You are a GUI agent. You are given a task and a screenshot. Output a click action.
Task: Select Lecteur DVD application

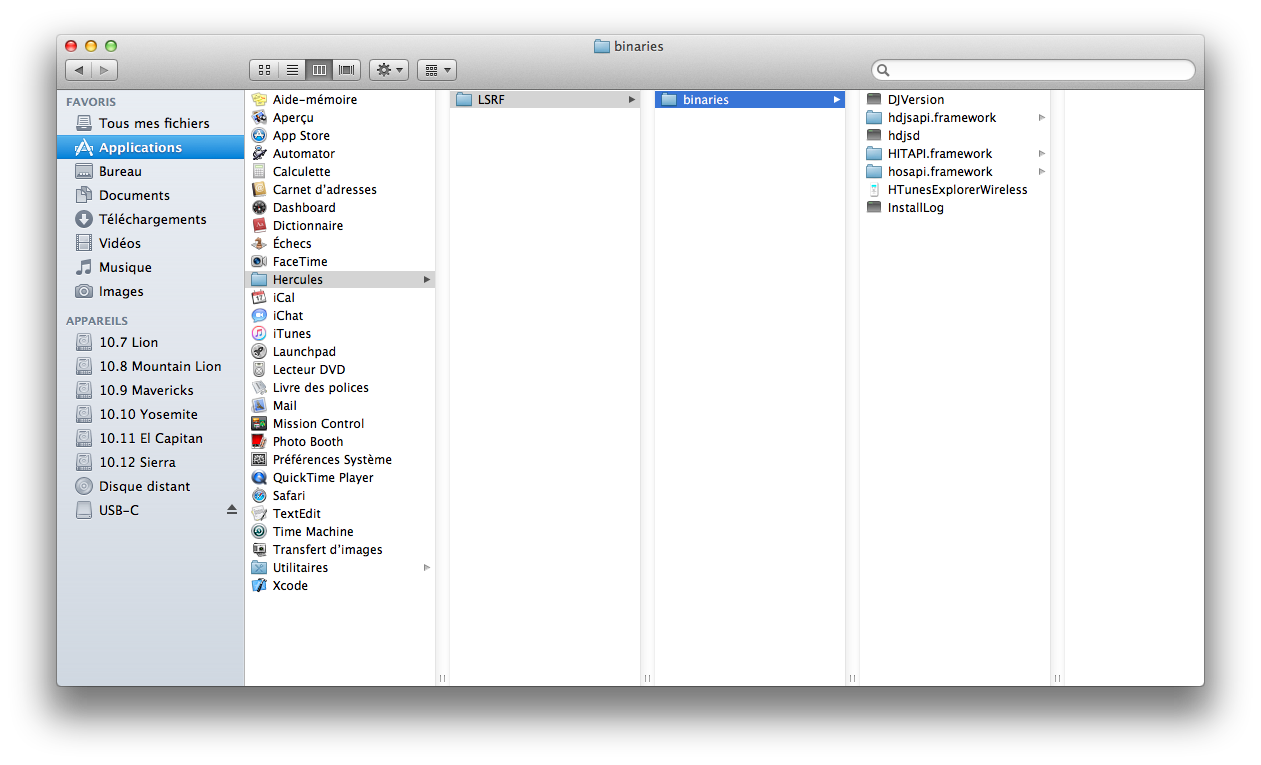(341, 369)
